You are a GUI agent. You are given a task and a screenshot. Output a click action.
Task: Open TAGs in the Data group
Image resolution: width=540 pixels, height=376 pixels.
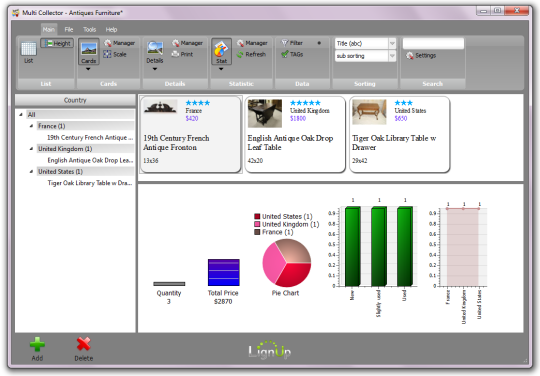click(292, 54)
